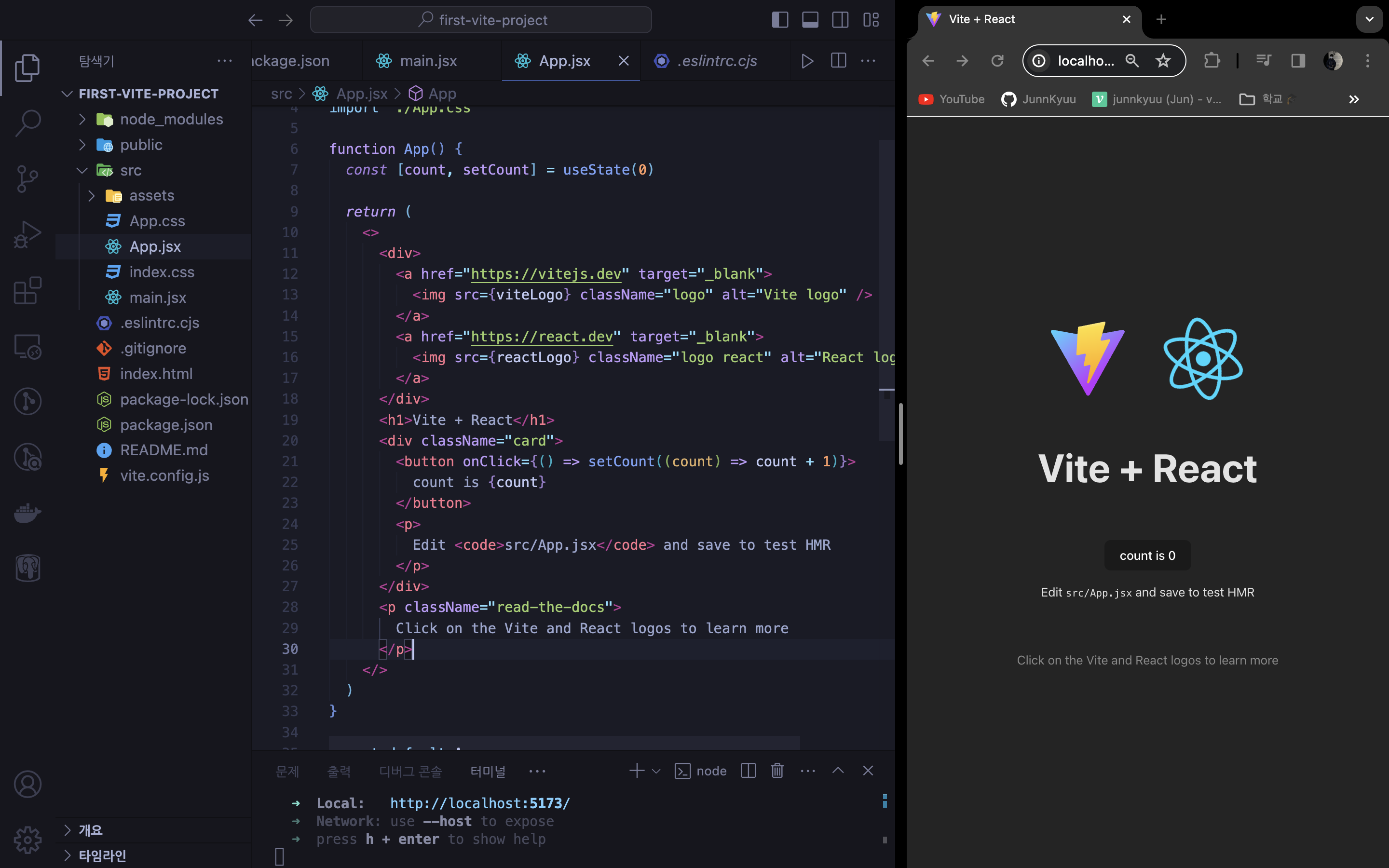The height and width of the screenshot is (868, 1389).
Task: Open Run and Debug view
Action: coord(27,234)
